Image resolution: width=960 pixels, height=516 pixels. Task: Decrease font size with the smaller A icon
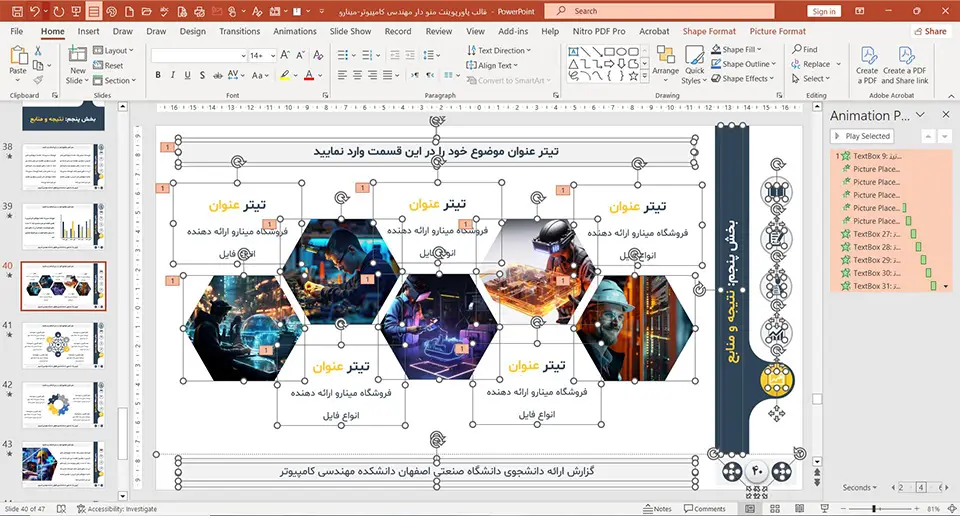point(301,55)
